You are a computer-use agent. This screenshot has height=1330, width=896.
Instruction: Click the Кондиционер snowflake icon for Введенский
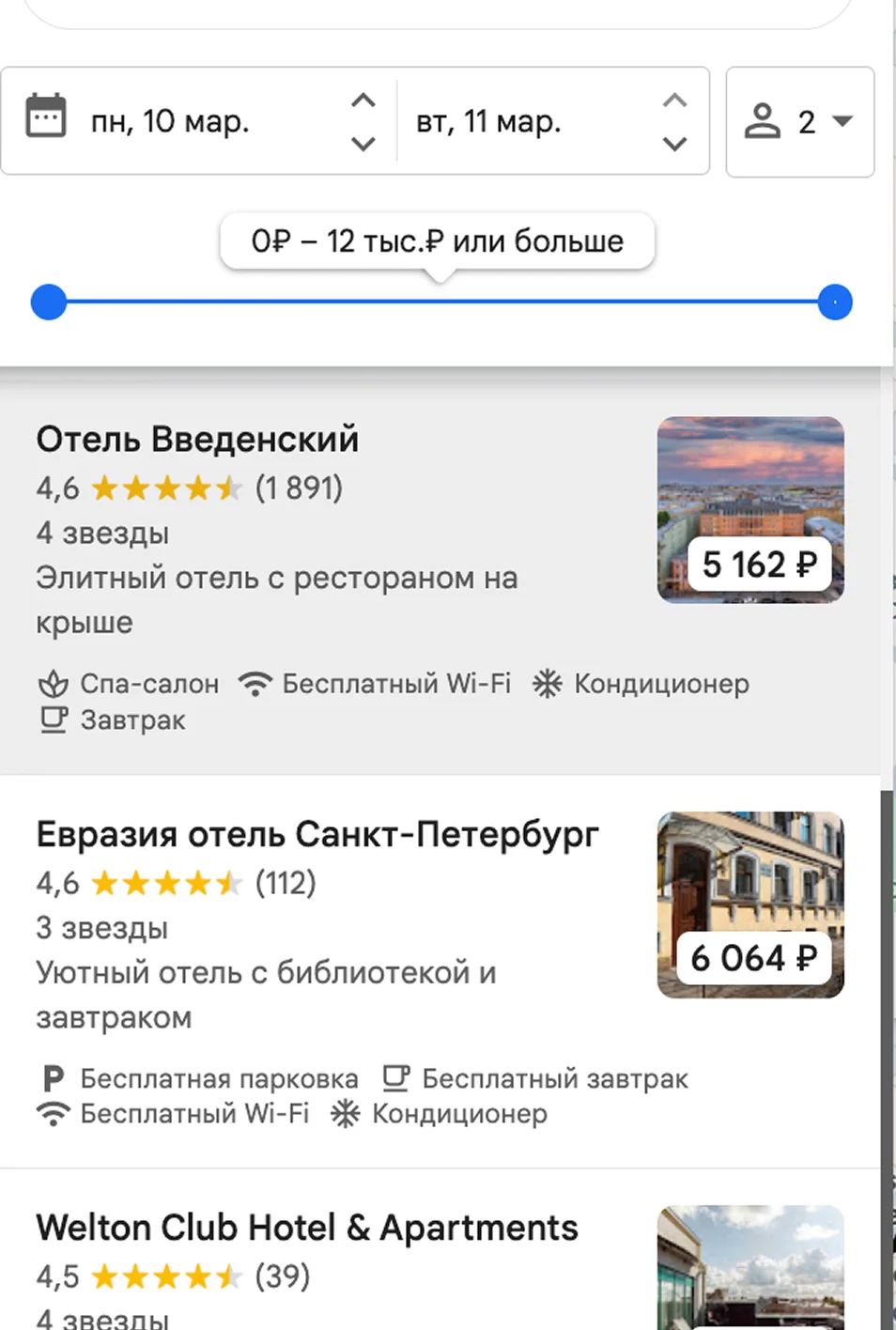[x=548, y=684]
